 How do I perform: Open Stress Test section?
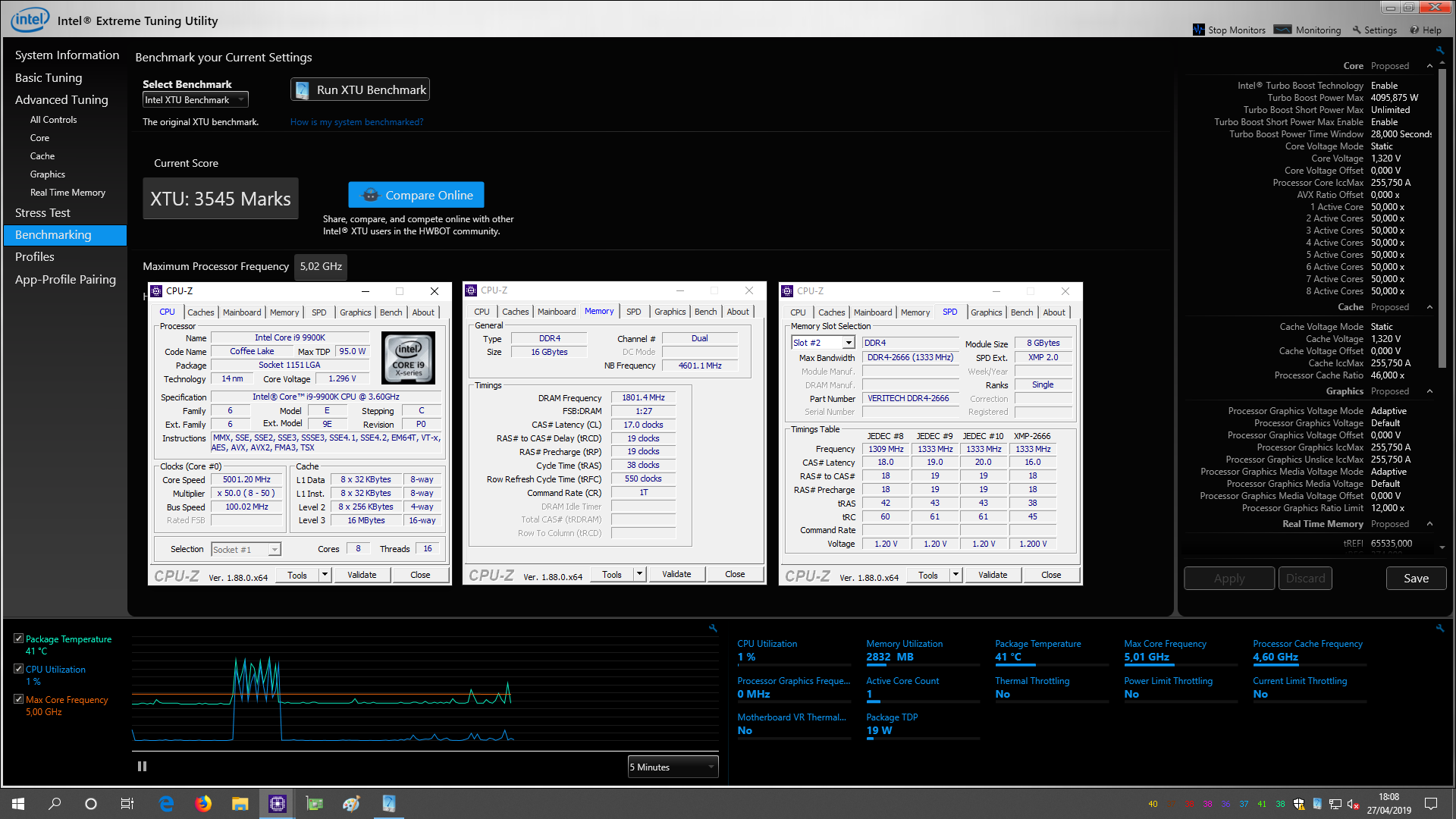point(42,213)
